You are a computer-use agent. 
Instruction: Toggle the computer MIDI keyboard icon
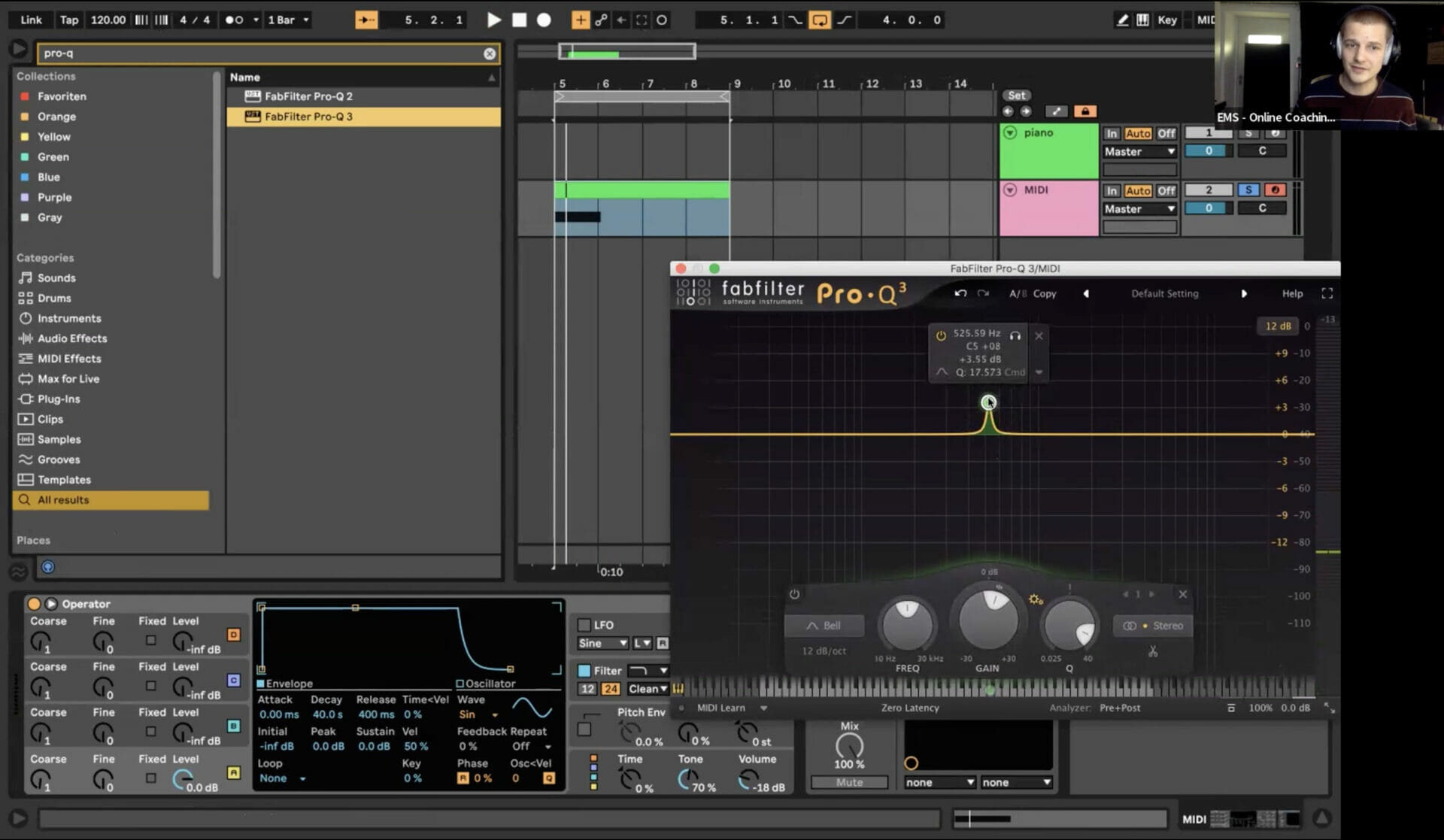coord(1142,20)
